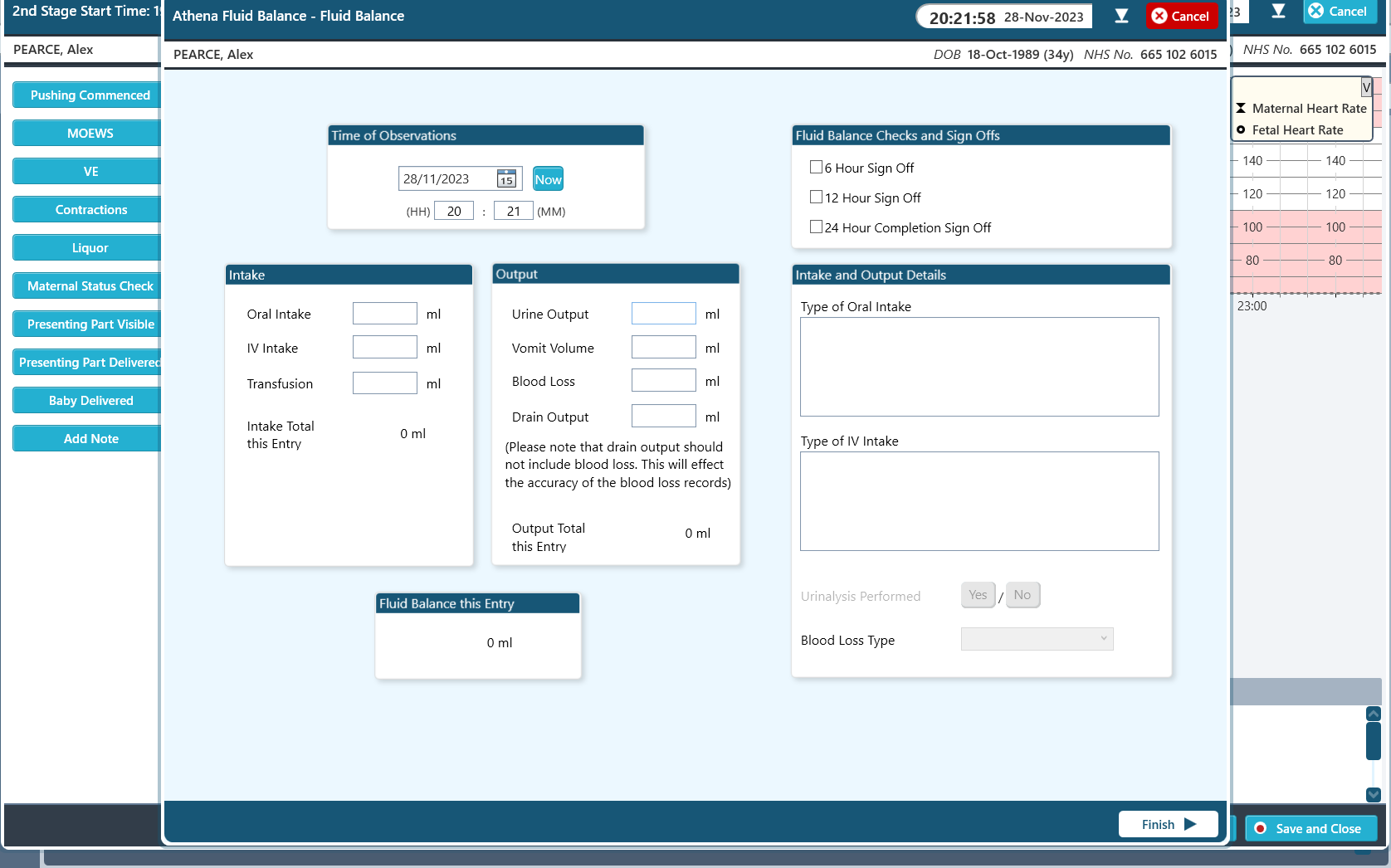Click the NHS No. 665 102 6015 in the dialog

1150,54
